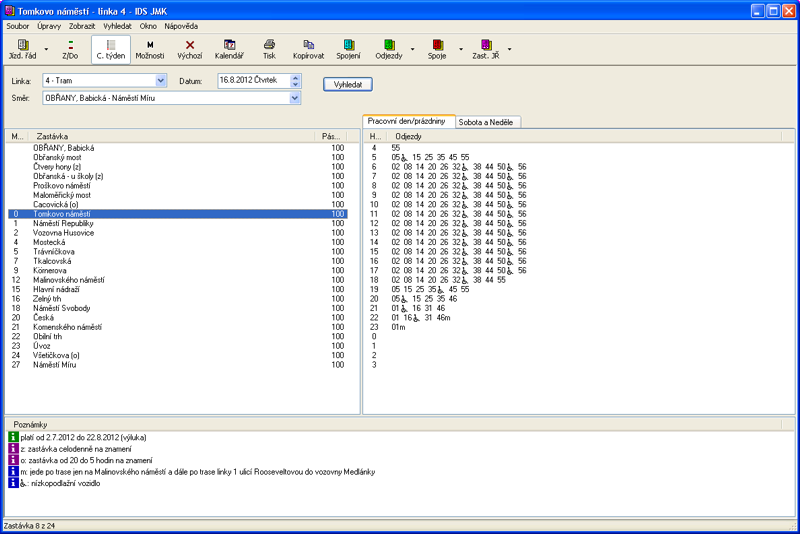
Task: Toggle the C. týden whole-week view
Action: coord(111,49)
